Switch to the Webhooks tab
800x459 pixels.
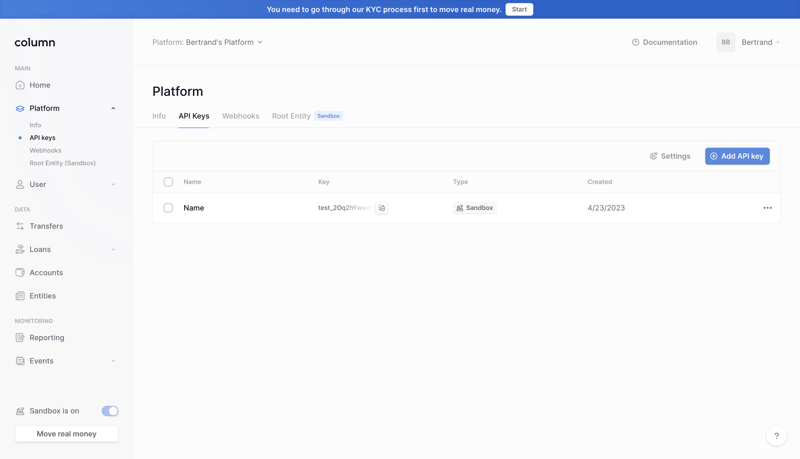[x=240, y=116]
